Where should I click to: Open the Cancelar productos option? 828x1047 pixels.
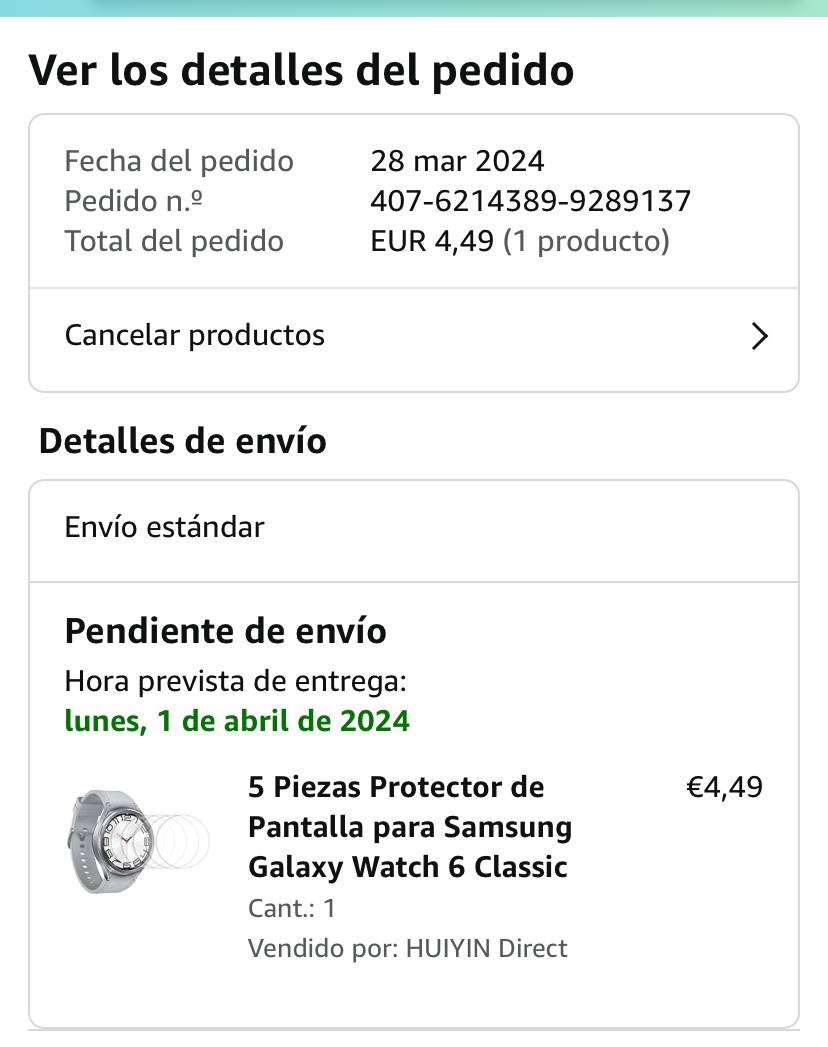pyautogui.click(x=195, y=335)
